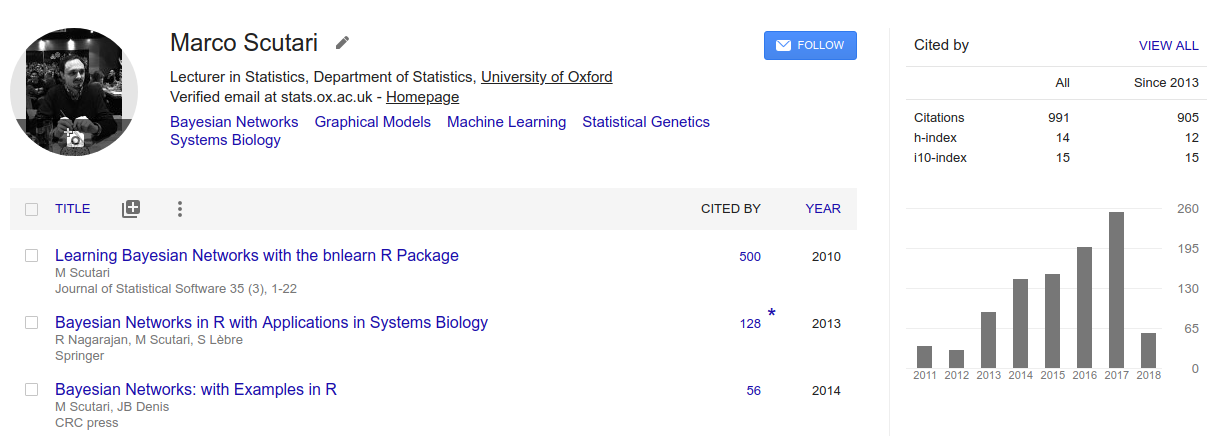Open Learning Bayesian Networks with bnlearn article
The width and height of the screenshot is (1221, 436).
click(257, 255)
